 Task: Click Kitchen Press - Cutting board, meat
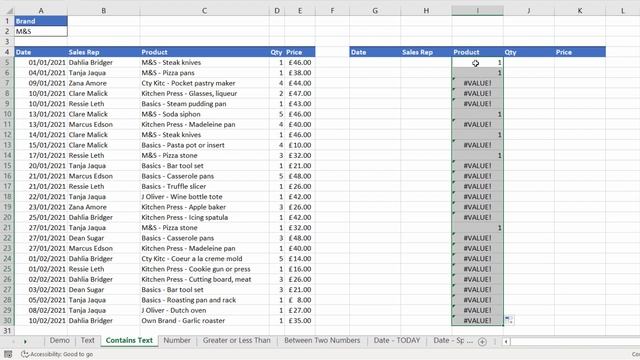coord(204,280)
